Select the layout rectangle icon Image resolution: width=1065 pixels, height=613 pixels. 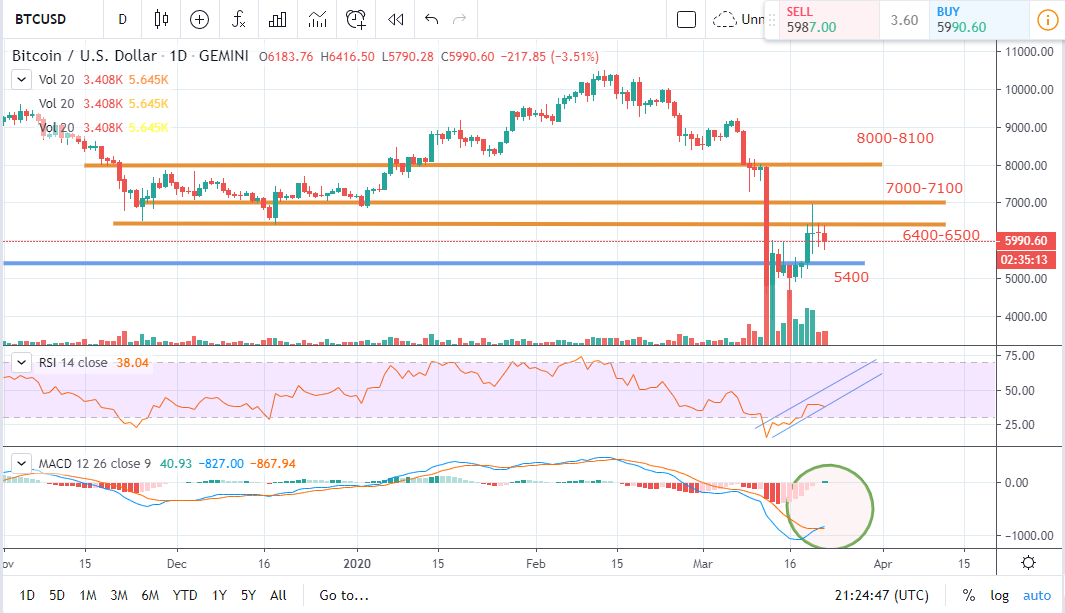[687, 20]
